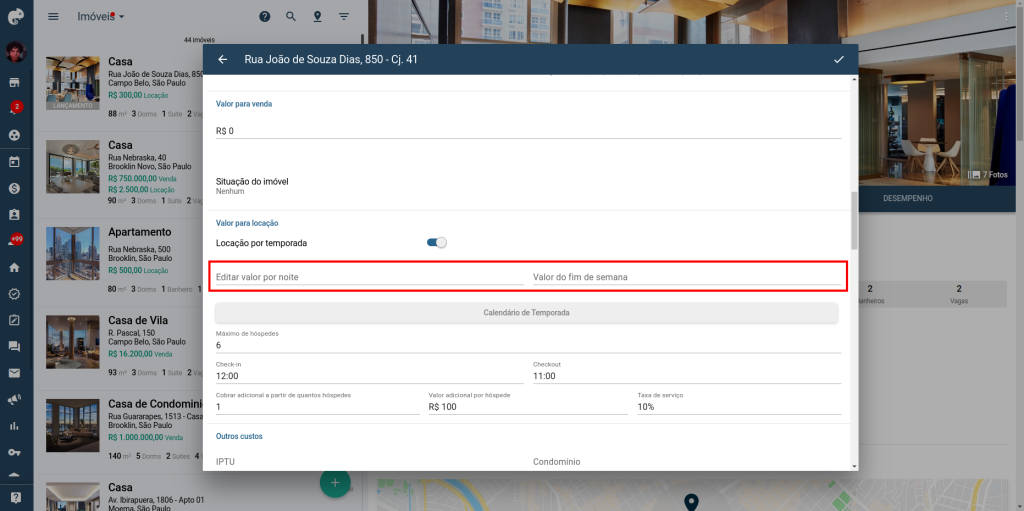1024x511 pixels.
Task: Click the IPTU field
Action: tap(370, 461)
